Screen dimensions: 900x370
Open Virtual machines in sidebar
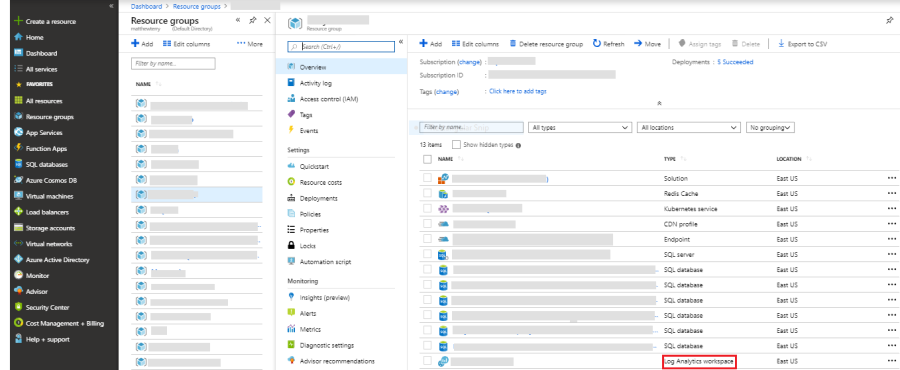tap(49, 196)
